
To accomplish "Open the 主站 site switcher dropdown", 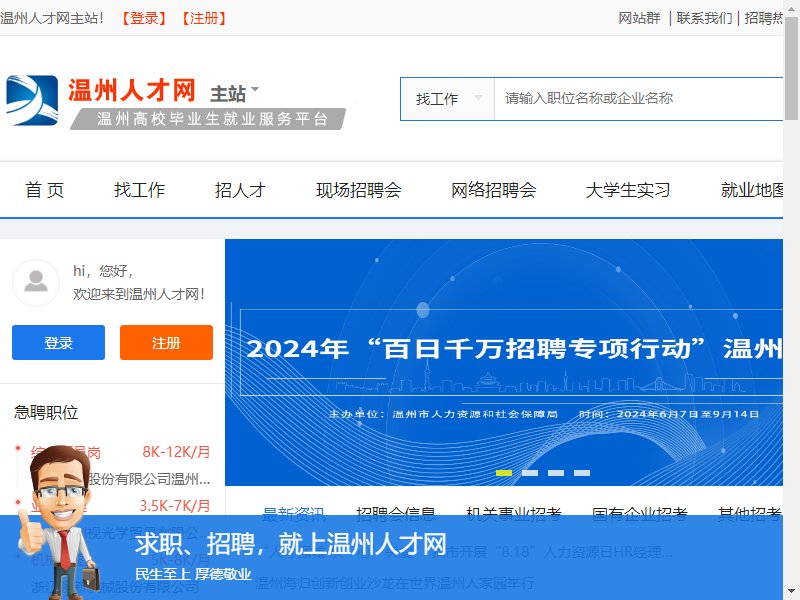I will (234, 93).
